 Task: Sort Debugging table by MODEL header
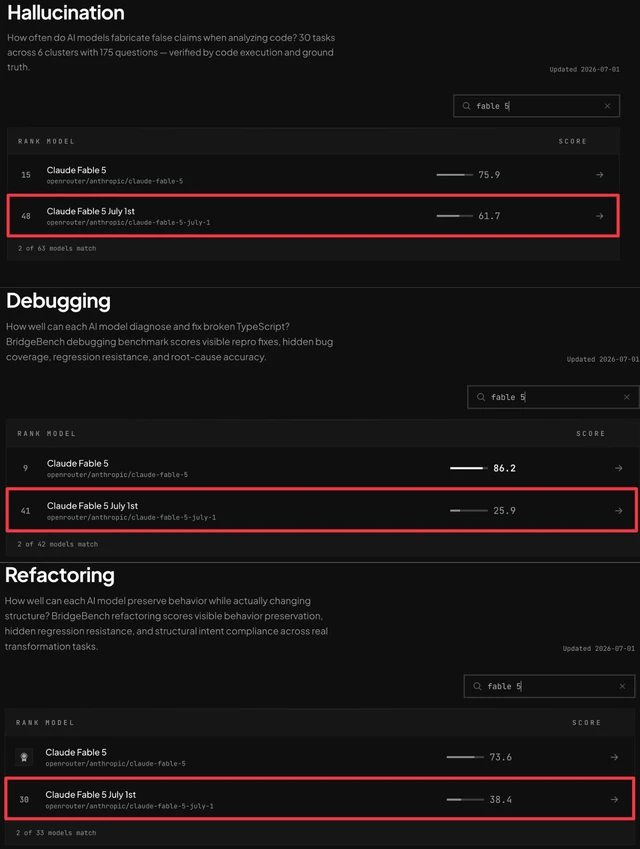pos(61,434)
